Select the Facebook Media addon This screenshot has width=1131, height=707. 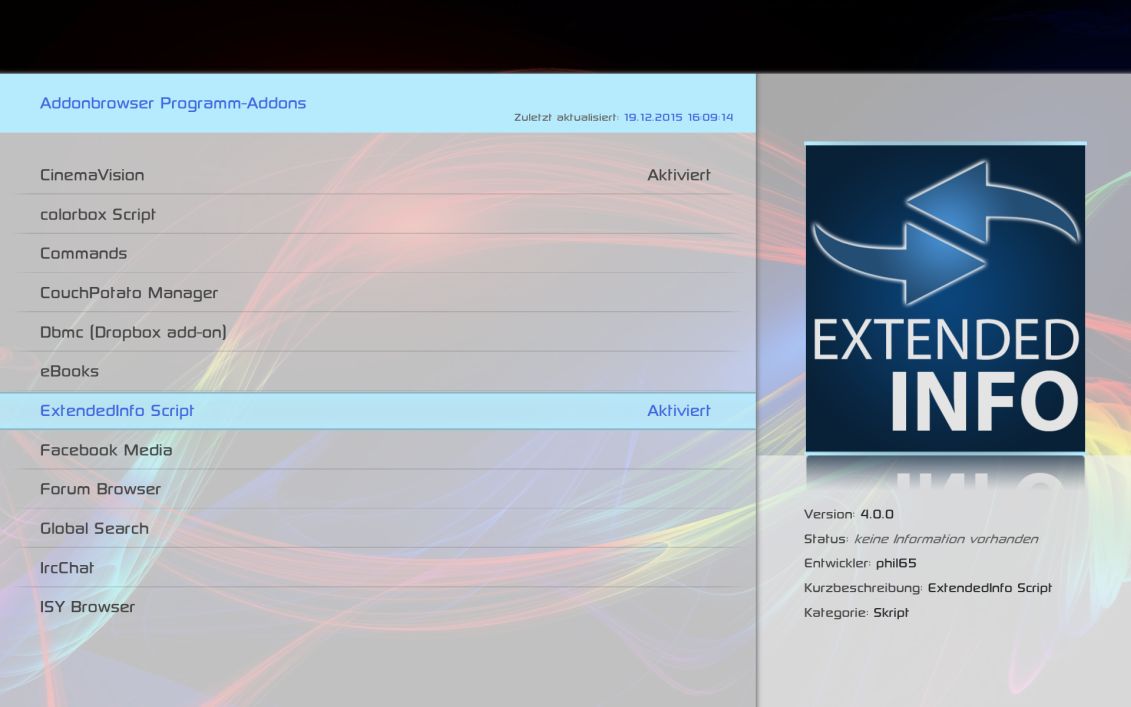pyautogui.click(x=377, y=450)
